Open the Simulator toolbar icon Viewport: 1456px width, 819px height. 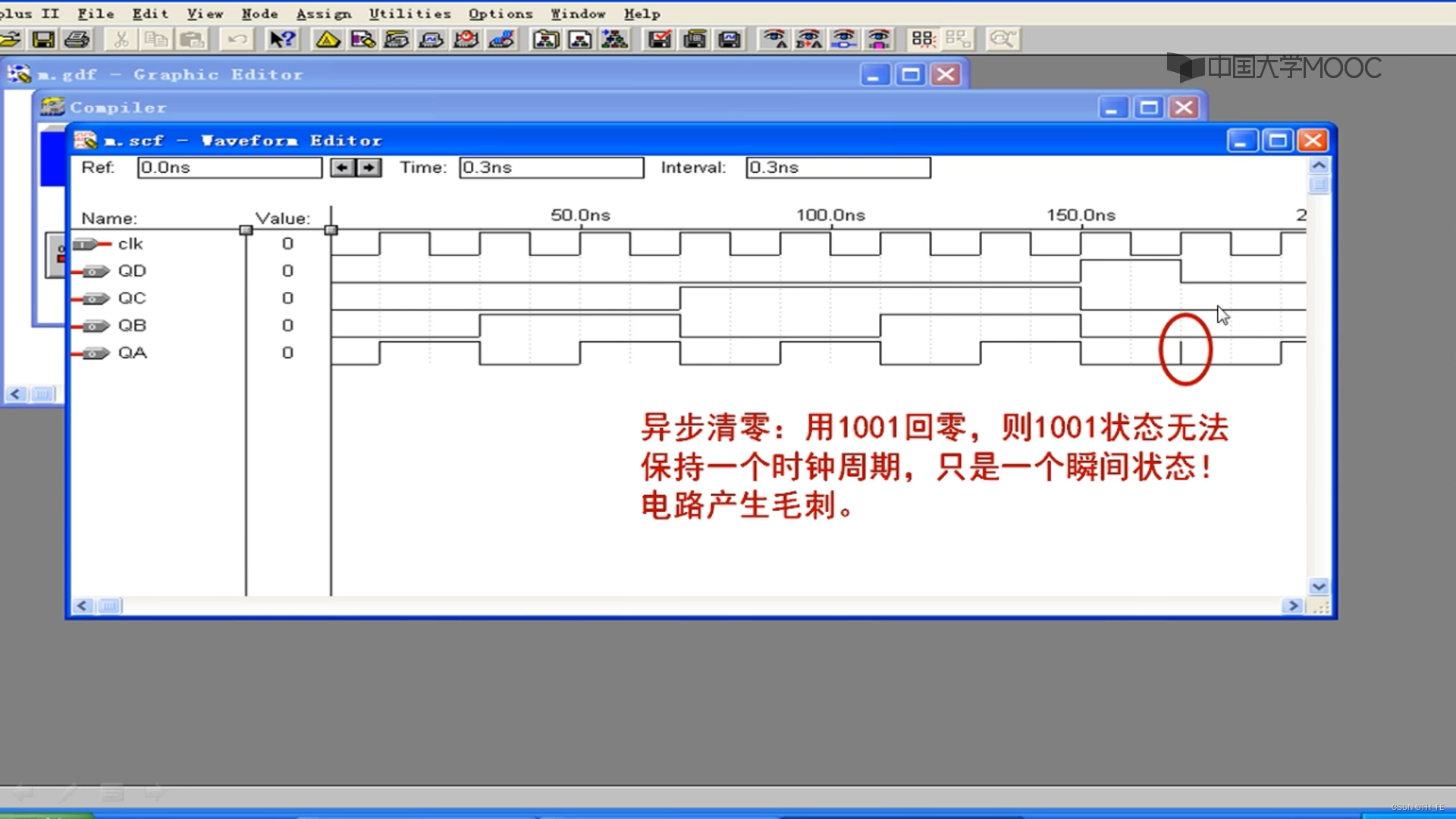[x=431, y=39]
